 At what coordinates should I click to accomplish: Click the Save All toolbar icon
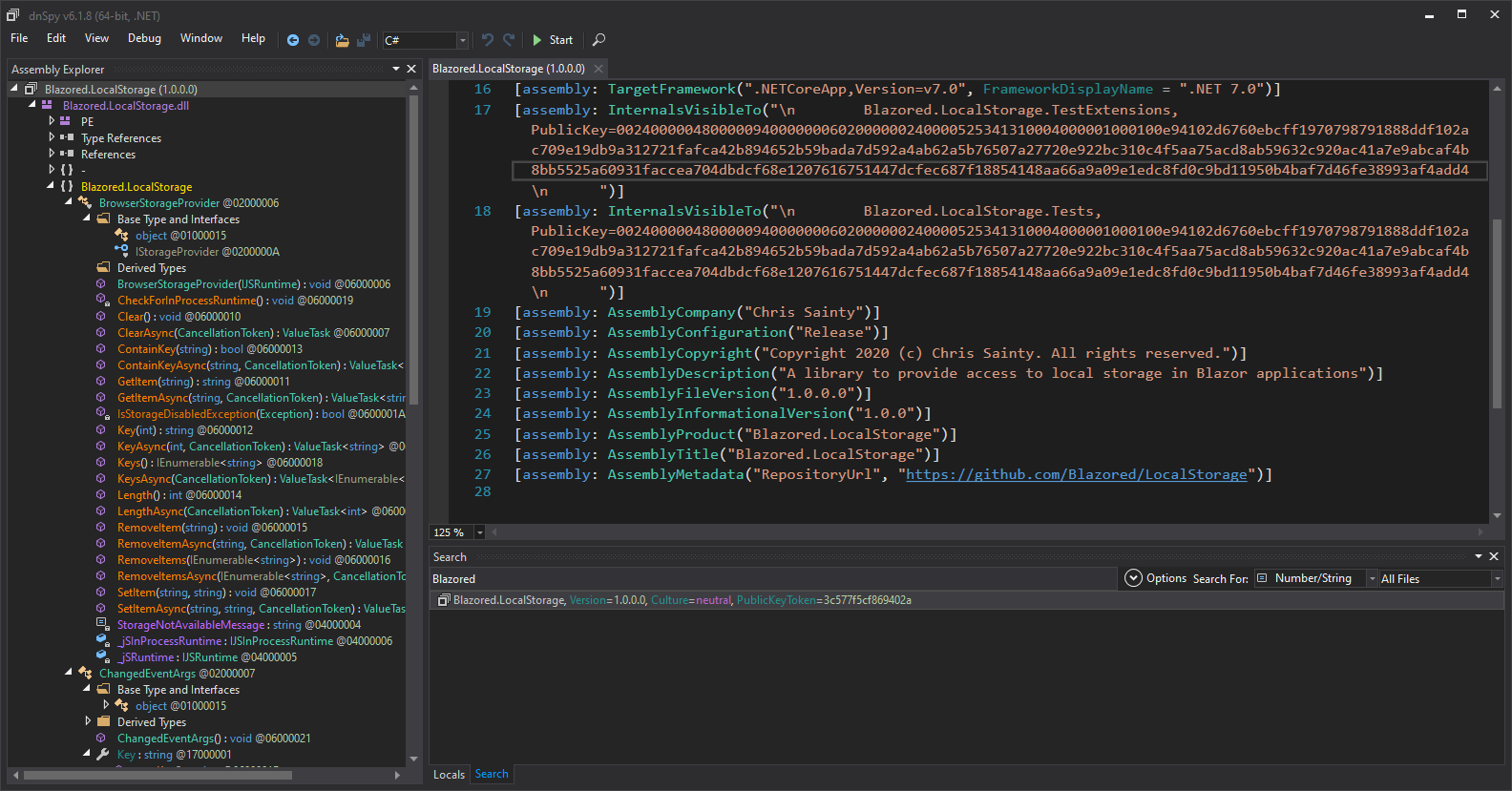(364, 40)
